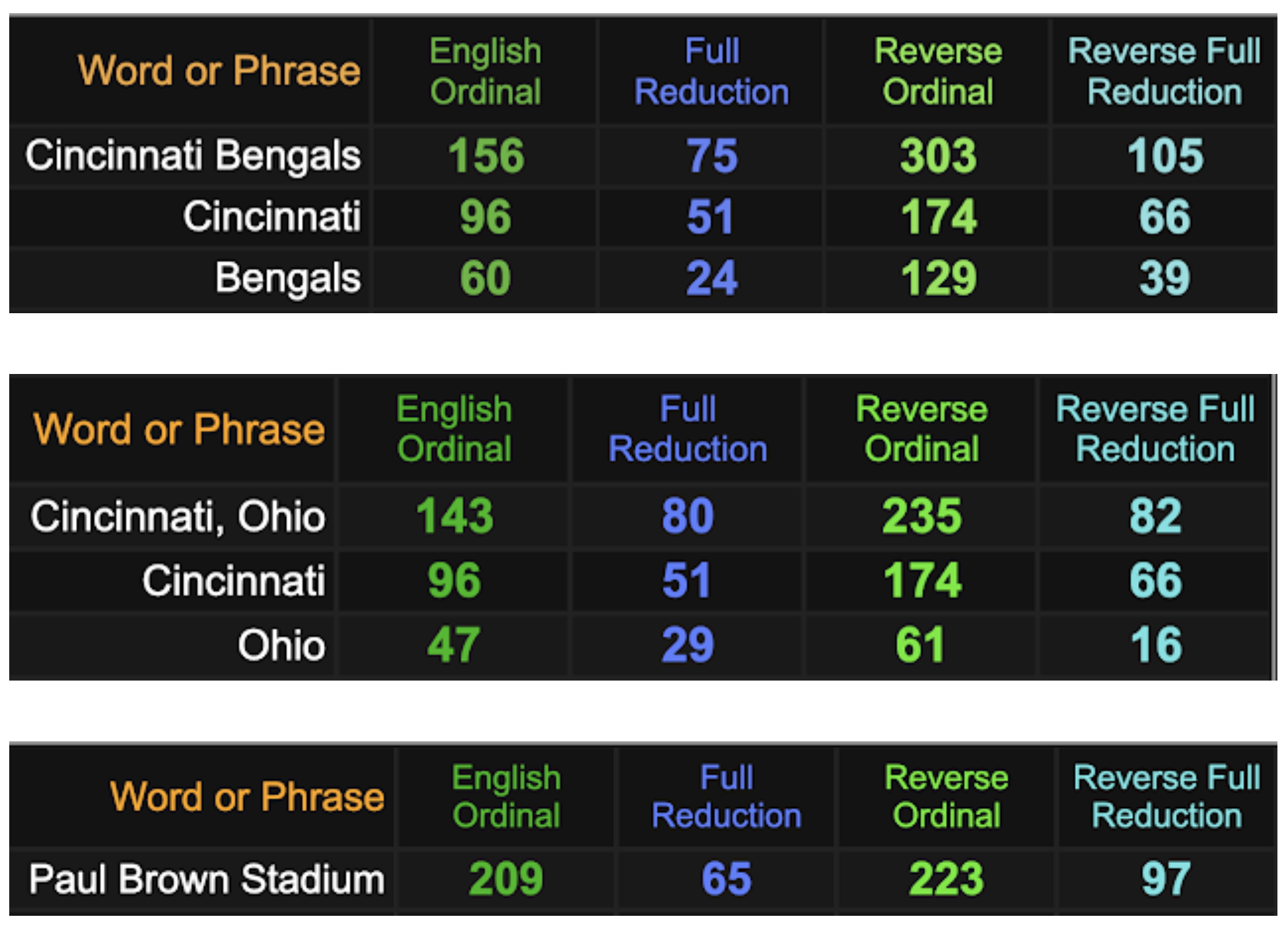The height and width of the screenshot is (929, 1288).
Task: Select Cincinnati, Ohio English Ordinal 143
Action: (x=454, y=516)
